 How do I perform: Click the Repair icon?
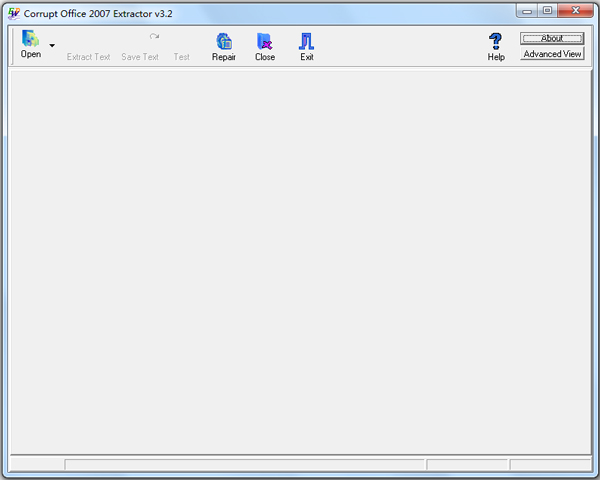click(224, 41)
